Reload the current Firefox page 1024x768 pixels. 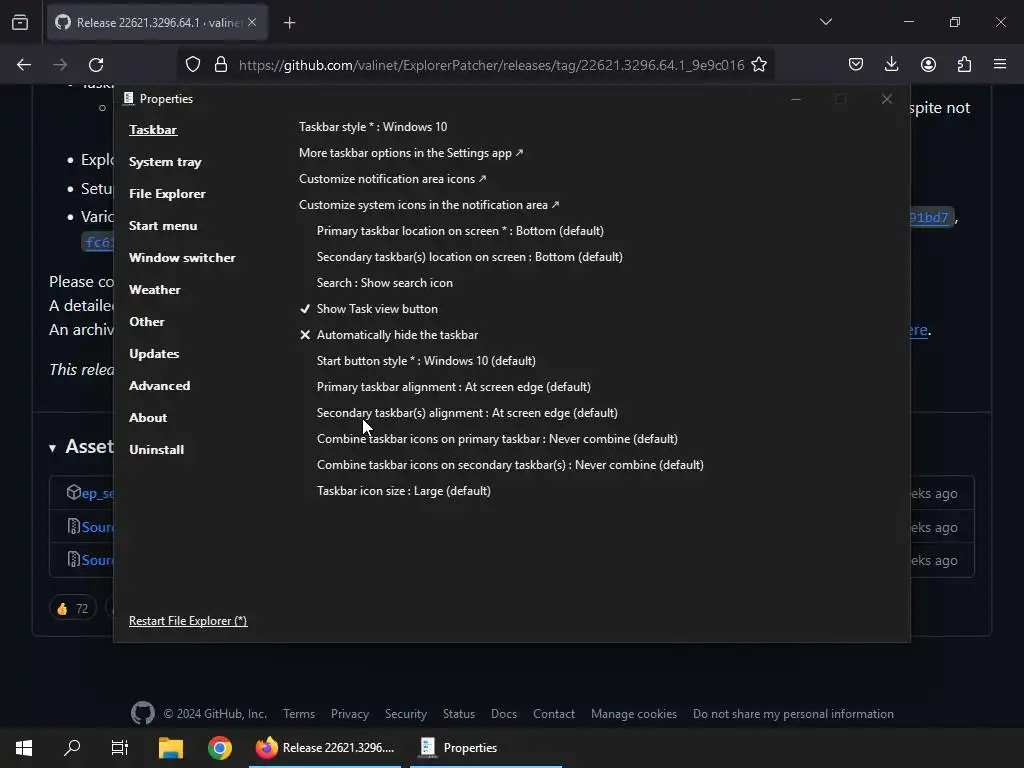pyautogui.click(x=96, y=65)
